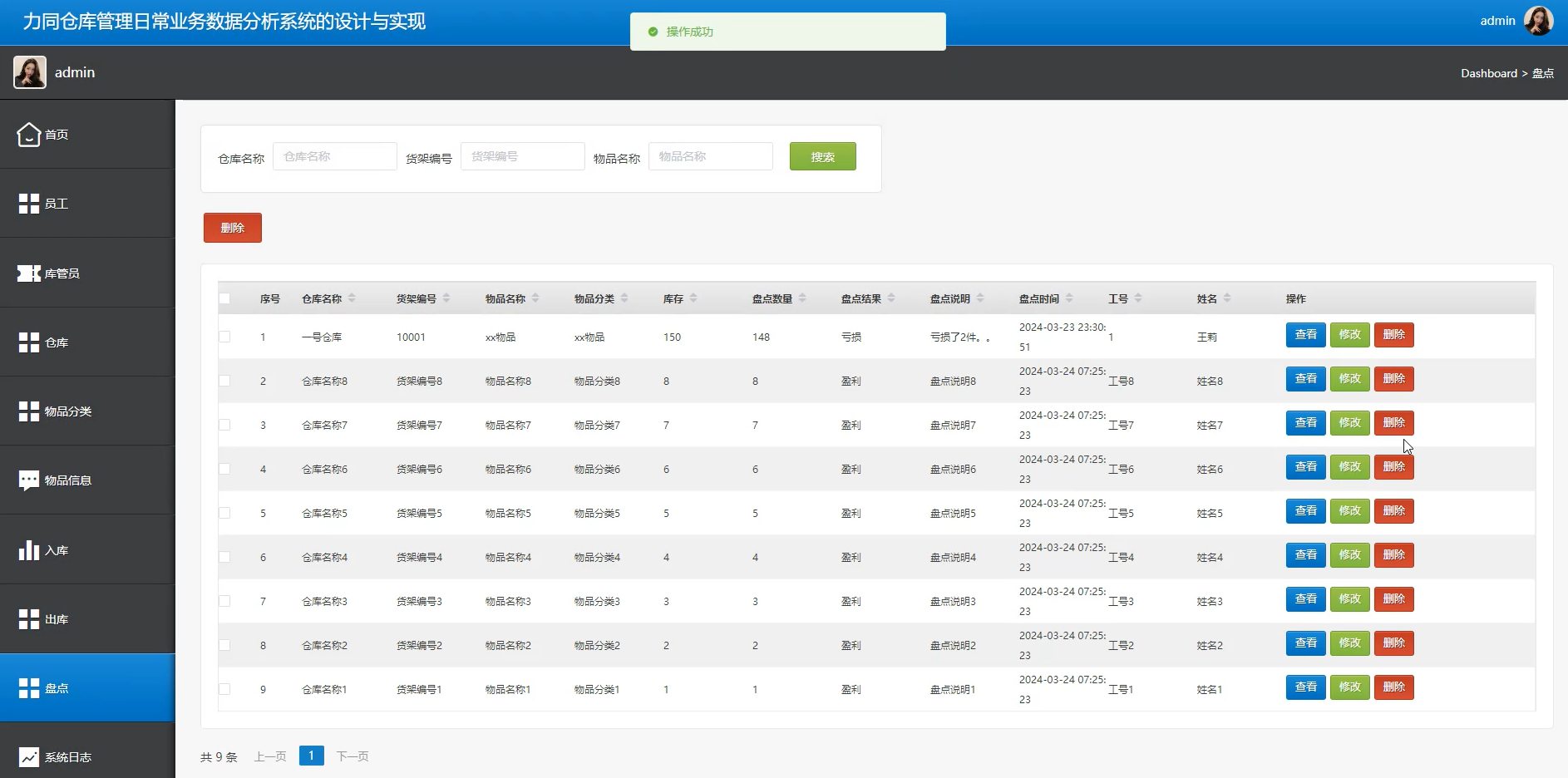
Task: Sort by the 物品分类 column arrows
Action: (624, 298)
